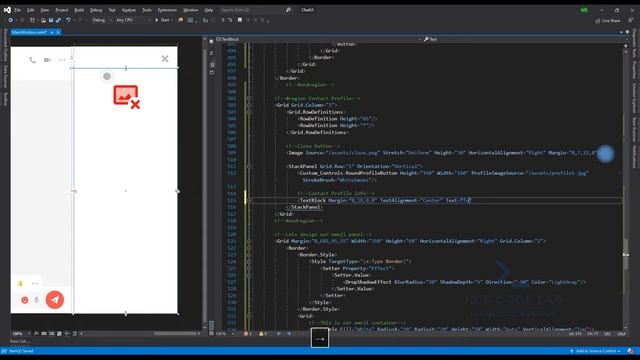Open the Text member navigation dropdown
This screenshot has height=360, width=640.
[524, 39]
